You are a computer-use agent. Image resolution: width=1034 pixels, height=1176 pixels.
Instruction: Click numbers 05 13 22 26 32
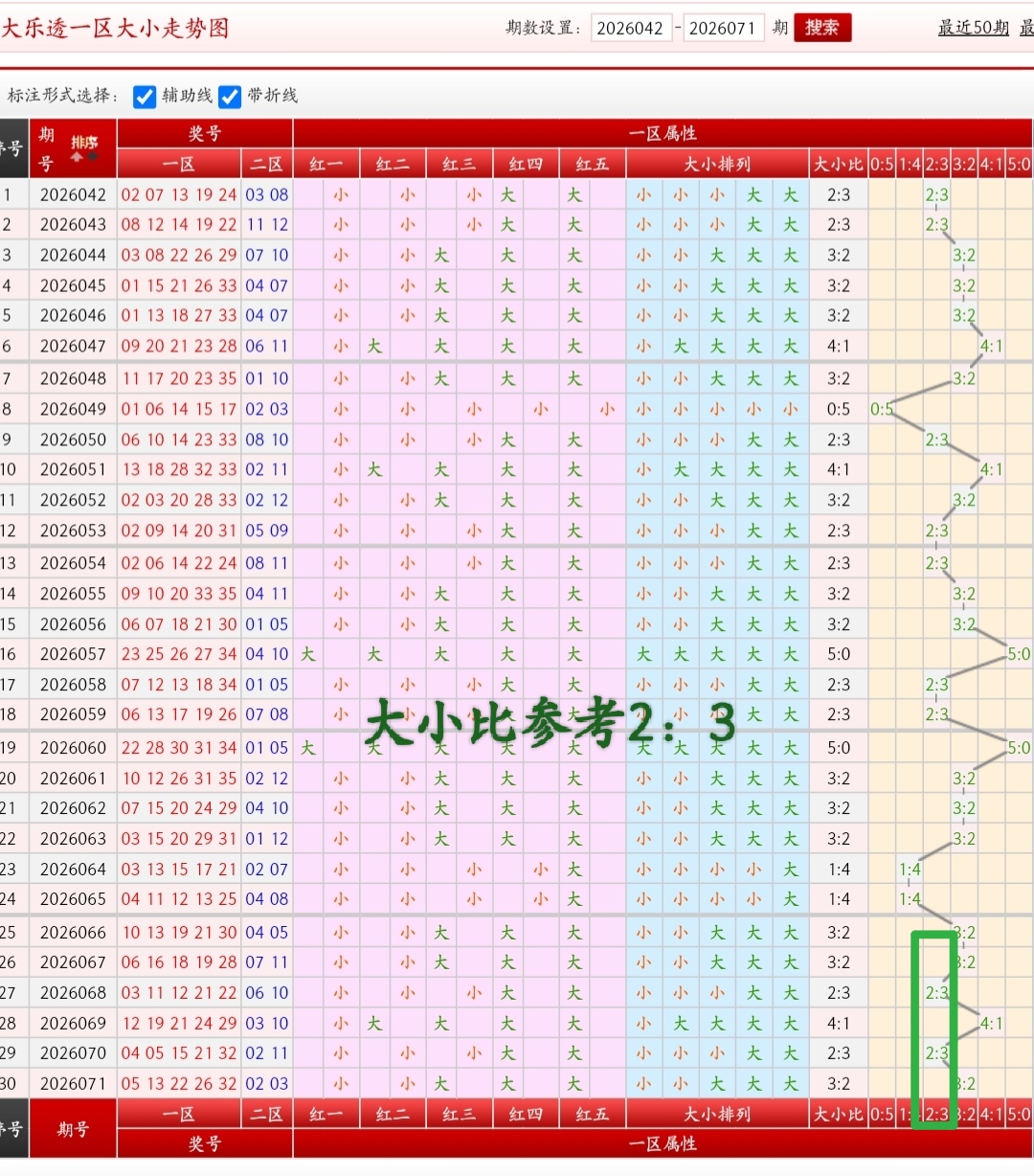(x=179, y=1084)
